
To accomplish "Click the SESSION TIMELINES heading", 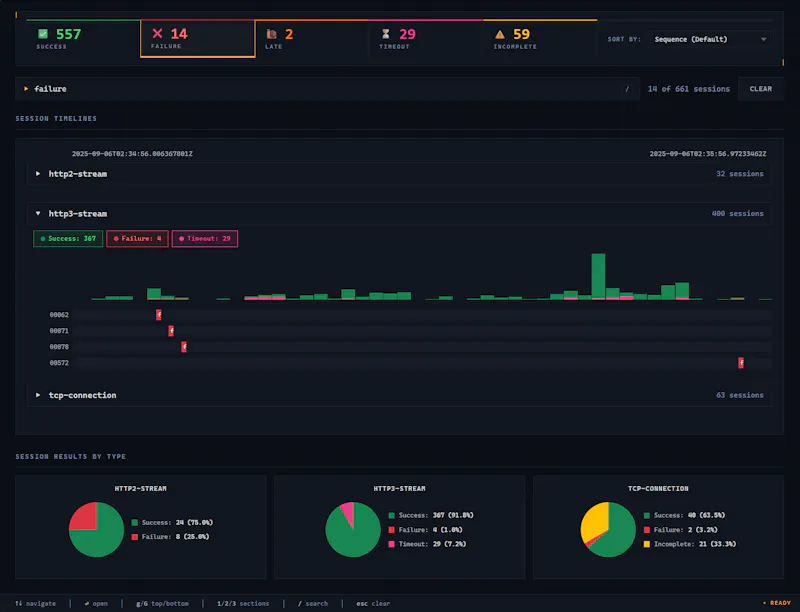I will tap(56, 118).
